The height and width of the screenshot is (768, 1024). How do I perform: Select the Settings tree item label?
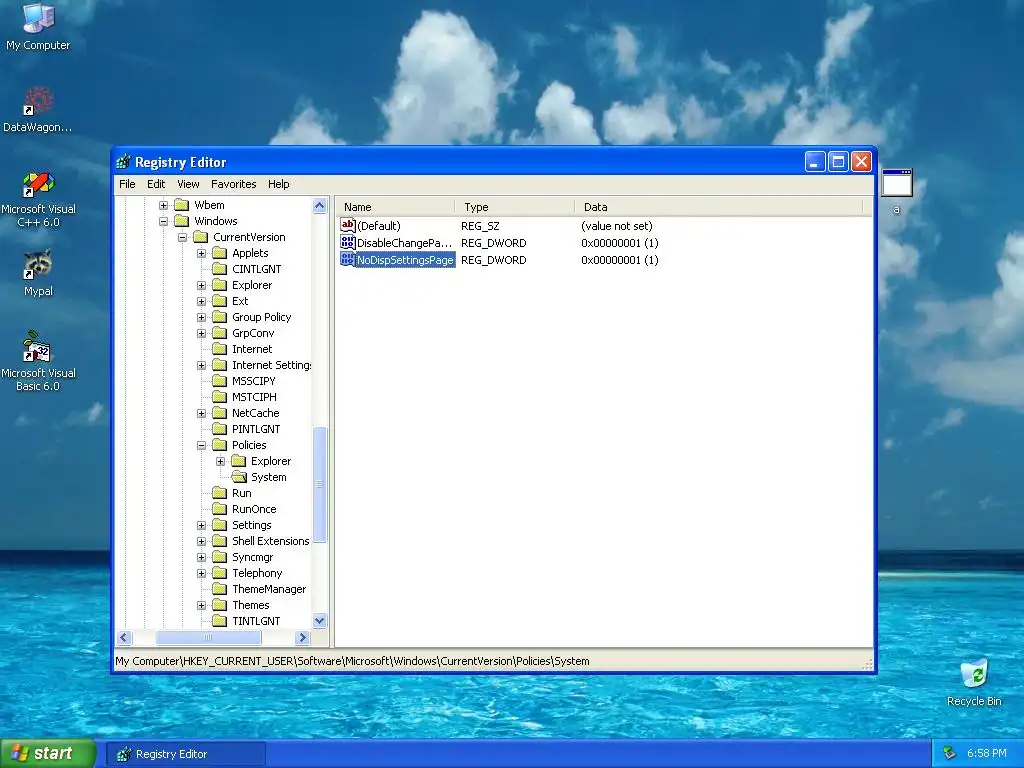click(x=251, y=525)
